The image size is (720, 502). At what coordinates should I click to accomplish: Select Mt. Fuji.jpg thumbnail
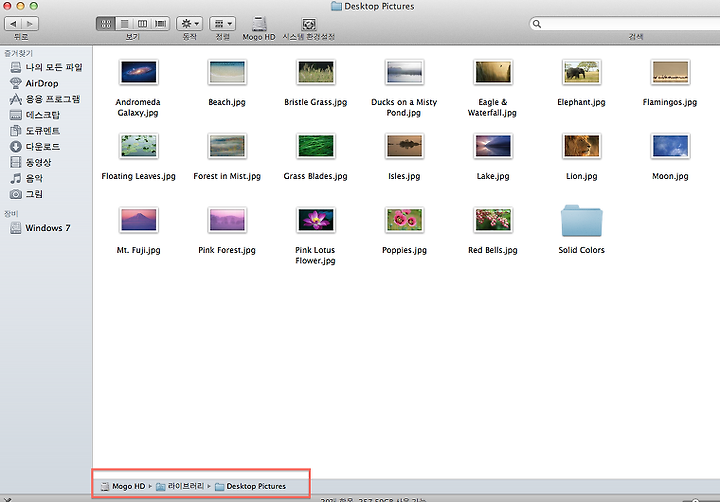pos(139,220)
